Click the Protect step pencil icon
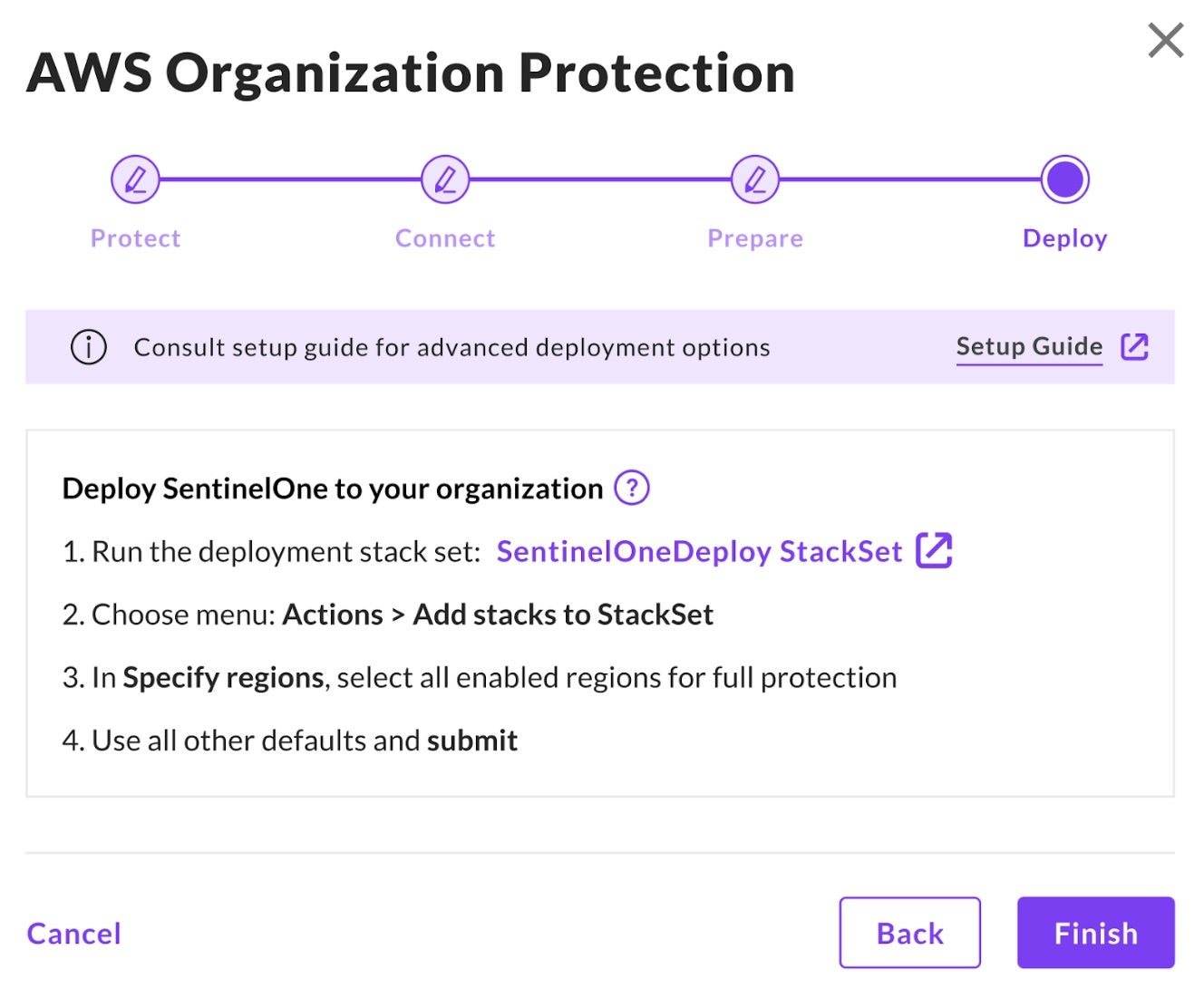Viewport: 1204px width, 988px height. 135,179
